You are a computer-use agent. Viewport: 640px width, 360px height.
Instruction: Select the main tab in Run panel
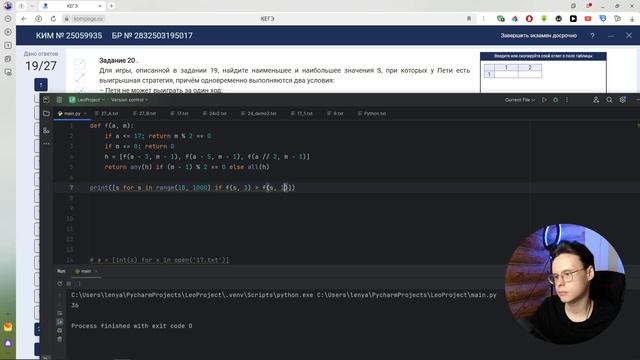(x=86, y=271)
